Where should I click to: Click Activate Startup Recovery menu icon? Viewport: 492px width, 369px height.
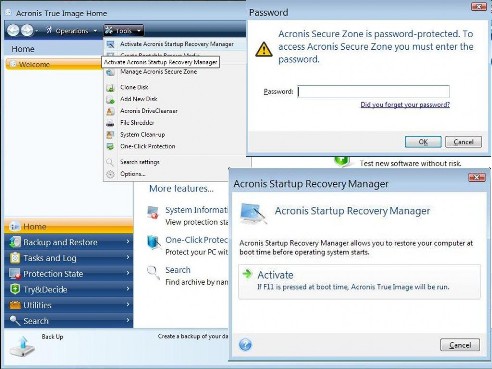coord(110,44)
